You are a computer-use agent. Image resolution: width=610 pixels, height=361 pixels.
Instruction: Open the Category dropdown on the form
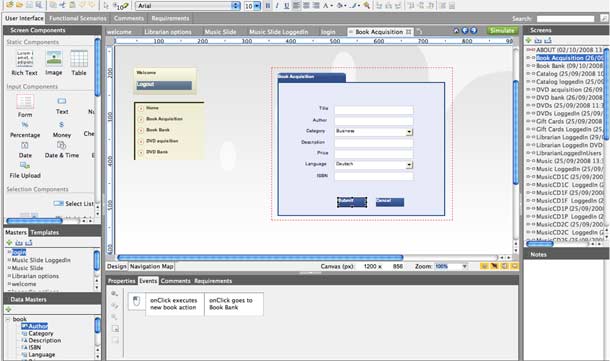(409, 132)
